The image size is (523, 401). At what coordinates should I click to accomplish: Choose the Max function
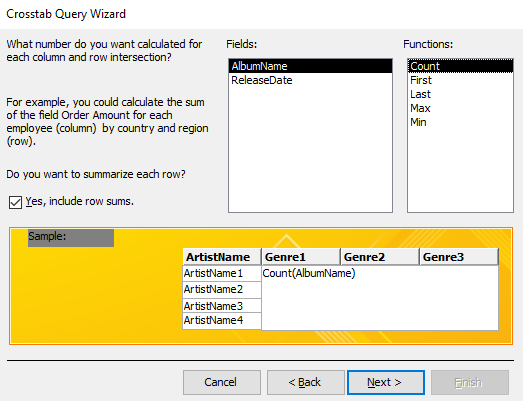tap(460, 108)
